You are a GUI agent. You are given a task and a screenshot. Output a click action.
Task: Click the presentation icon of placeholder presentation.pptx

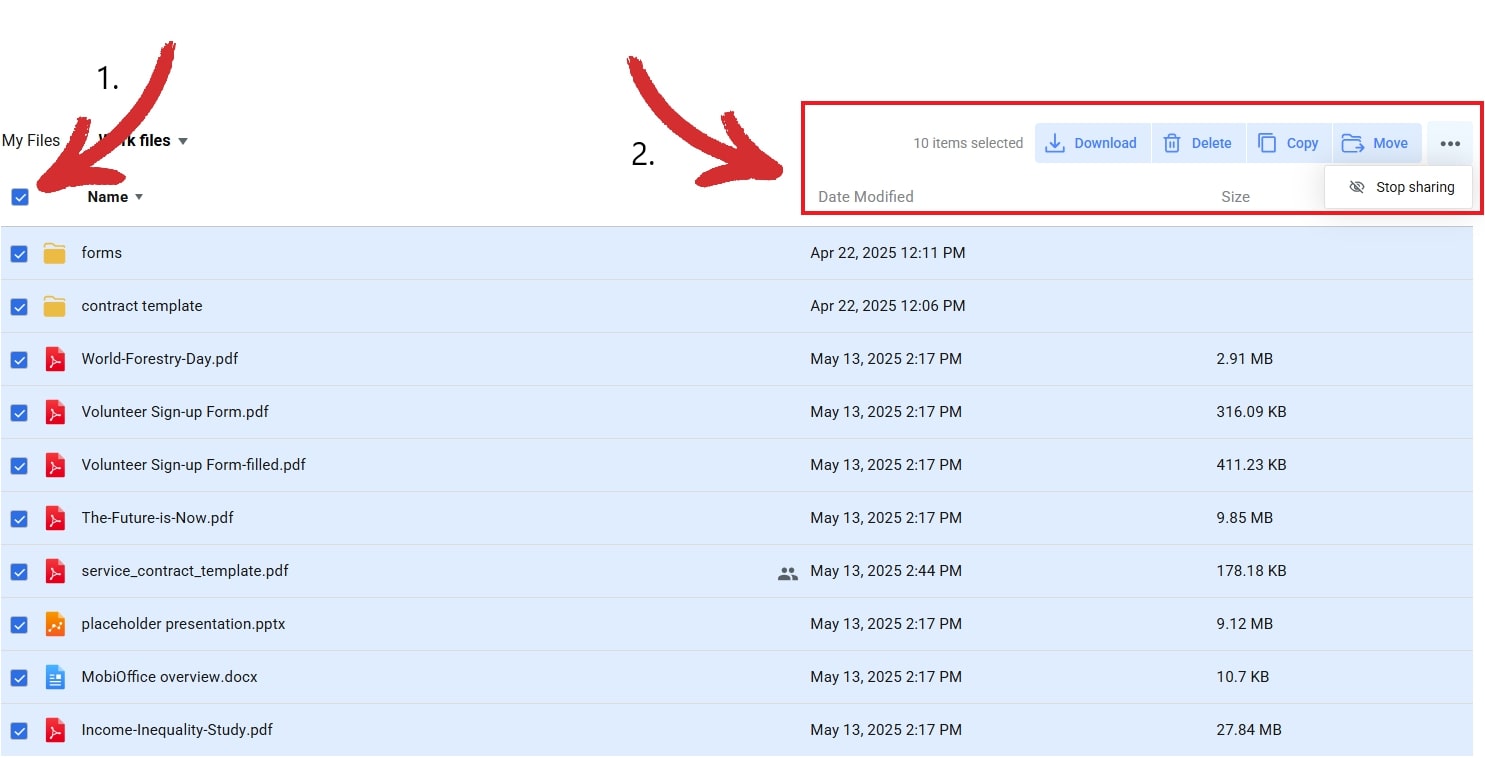coord(55,624)
